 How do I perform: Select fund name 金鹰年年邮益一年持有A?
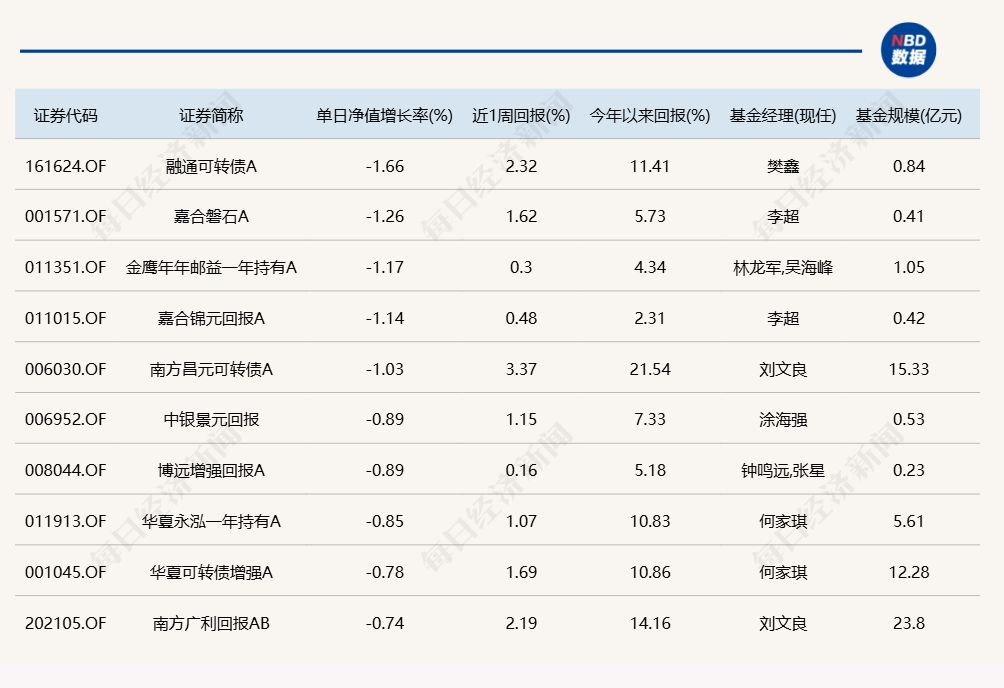[211, 267]
